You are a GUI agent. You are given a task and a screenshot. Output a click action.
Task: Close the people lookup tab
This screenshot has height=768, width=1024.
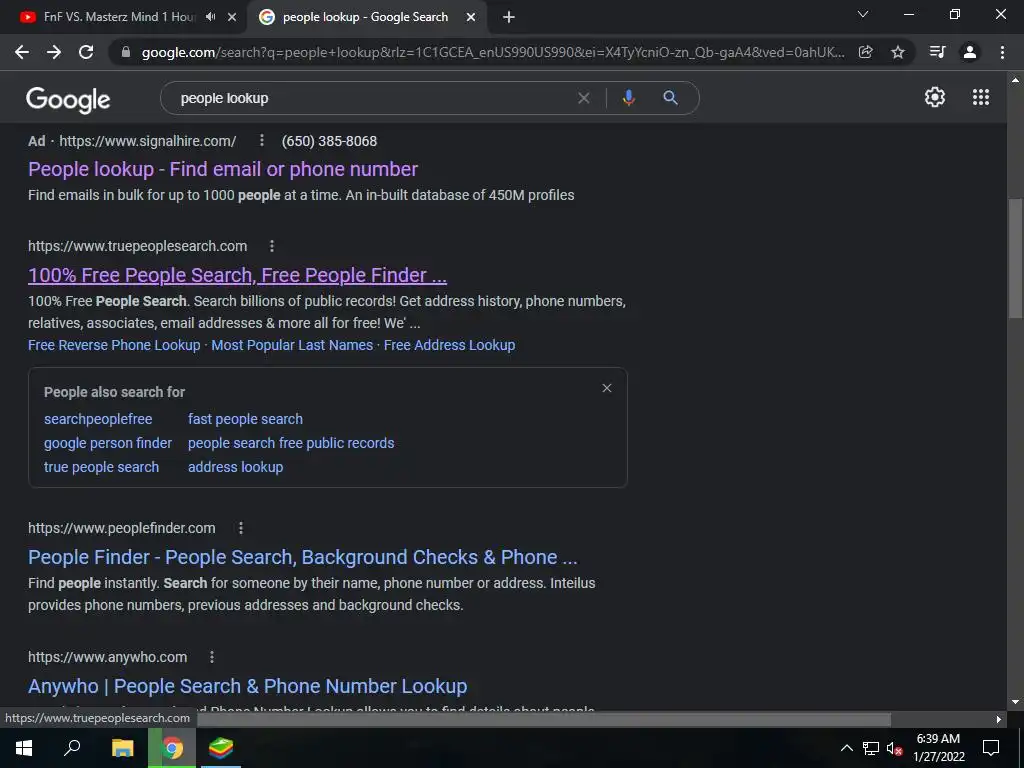point(471,17)
